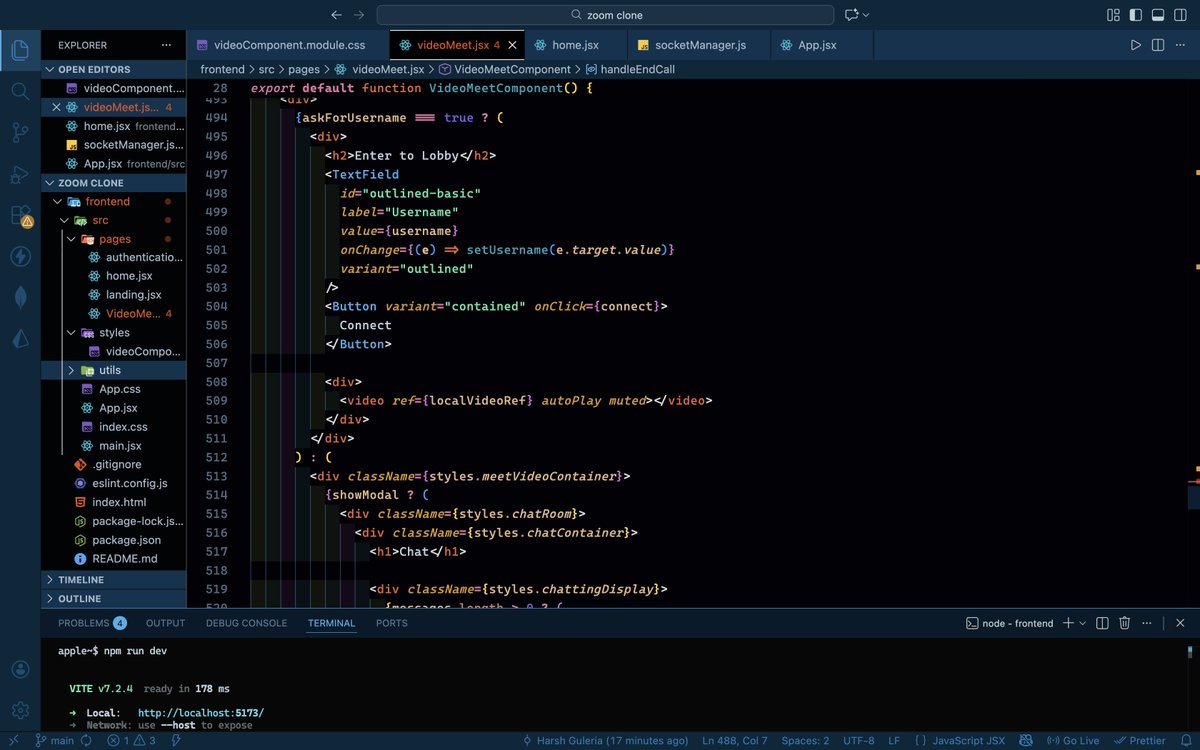Open the Search view in activity bar
The height and width of the screenshot is (750, 1200).
tap(20, 91)
